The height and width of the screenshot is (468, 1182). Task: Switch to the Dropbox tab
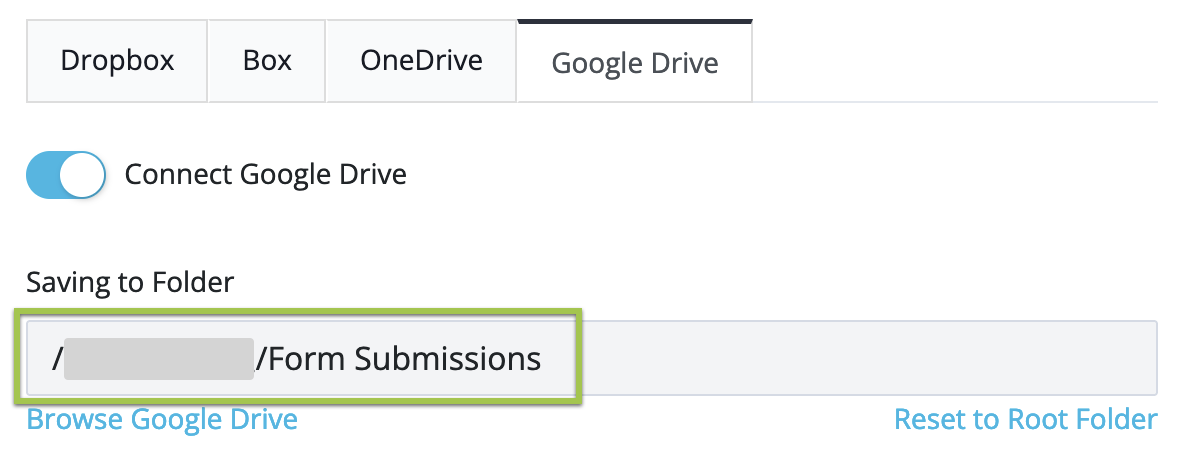[117, 61]
